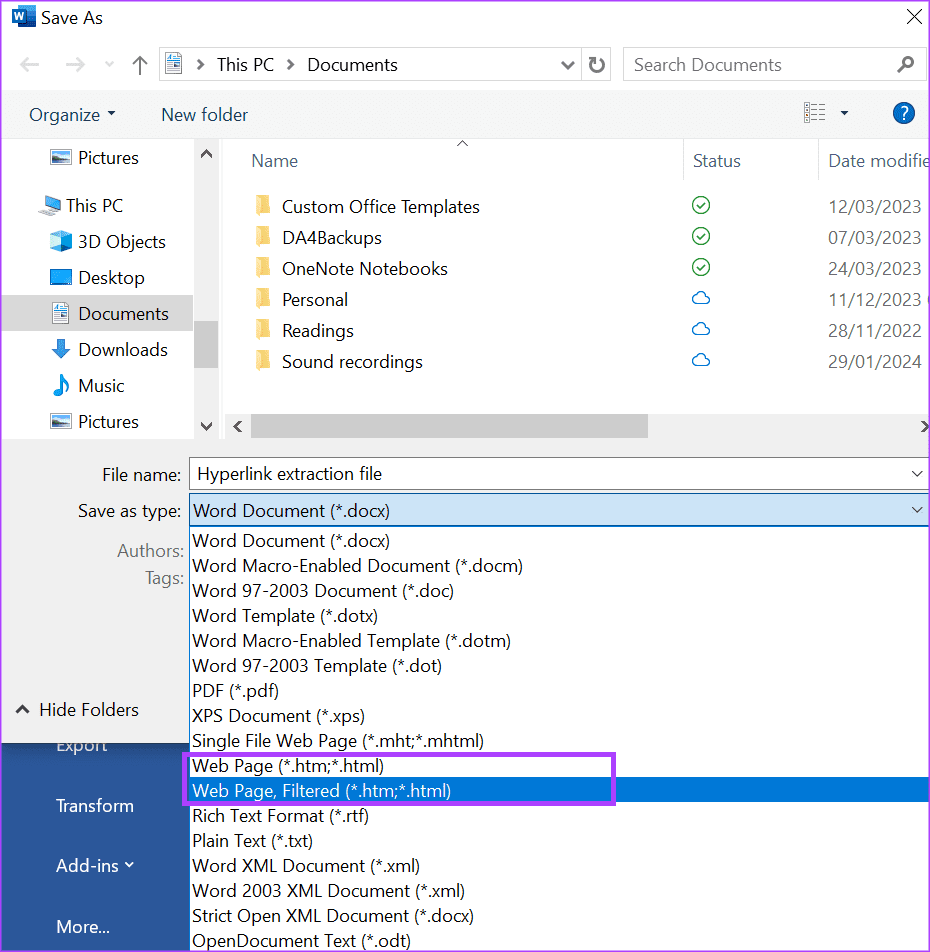
Task: Open view options dropdown arrow
Action: (844, 113)
